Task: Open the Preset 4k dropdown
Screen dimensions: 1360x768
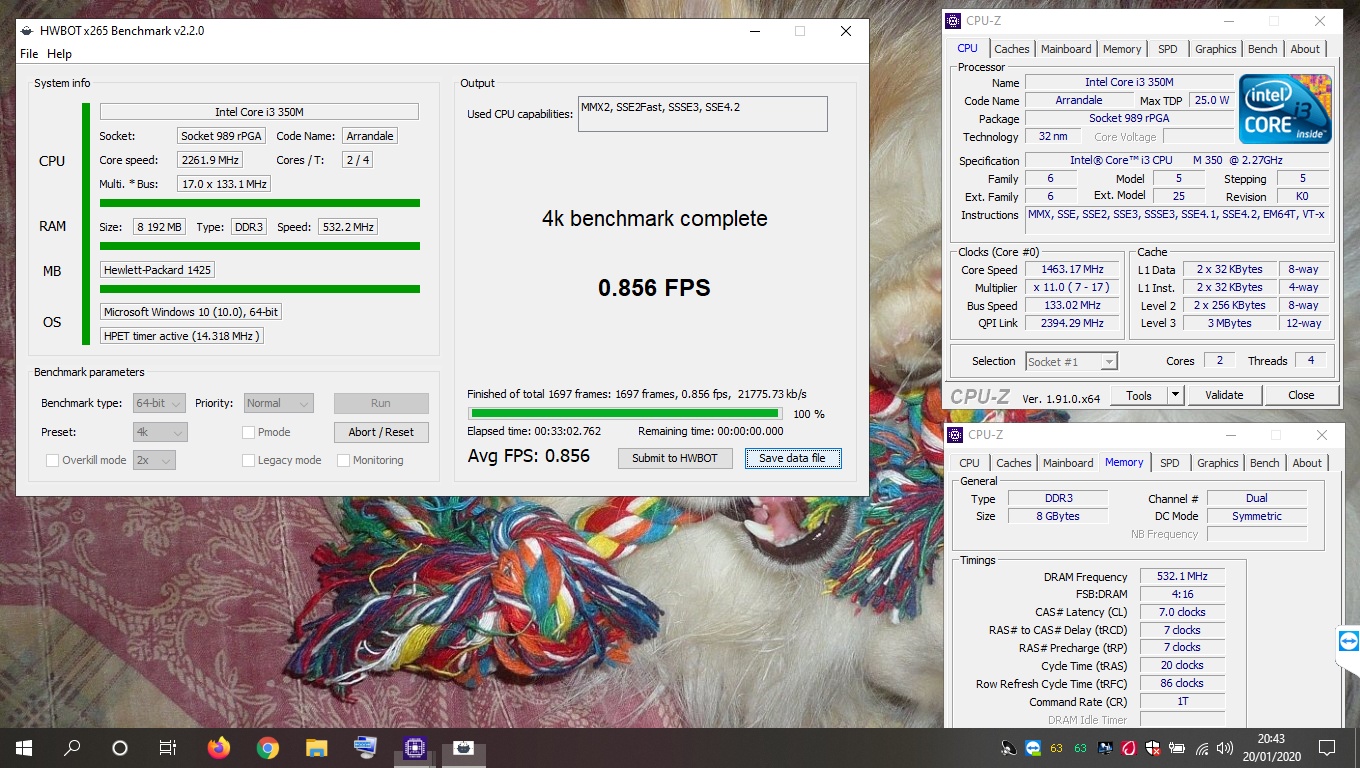Action: coord(159,432)
